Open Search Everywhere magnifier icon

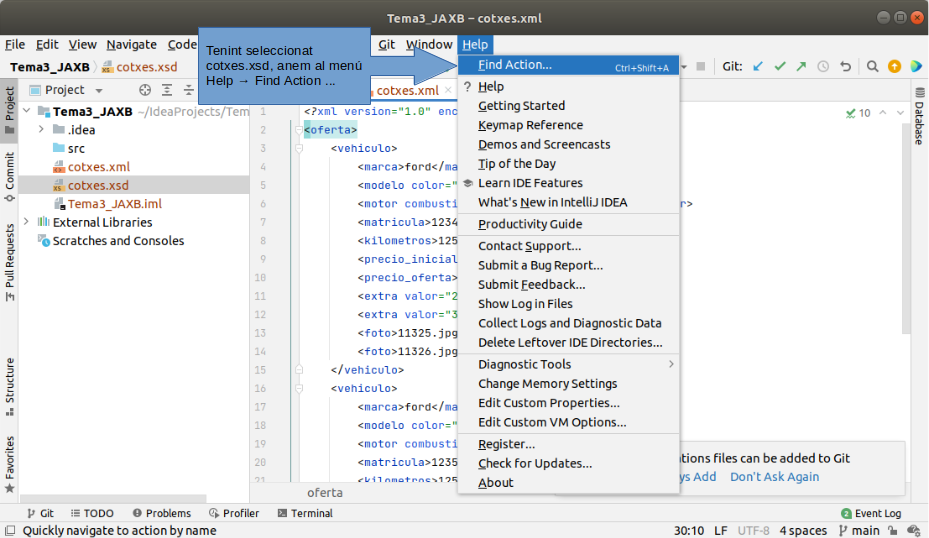872,66
